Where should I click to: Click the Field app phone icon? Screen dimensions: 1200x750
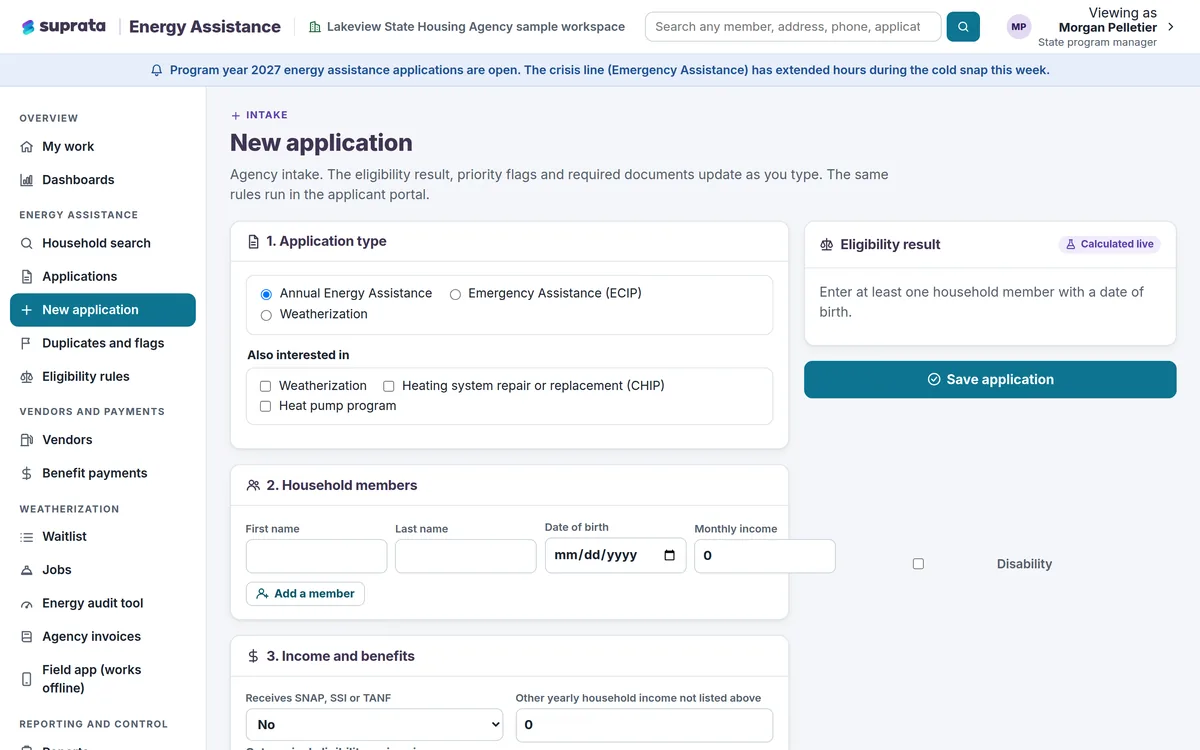pos(27,679)
